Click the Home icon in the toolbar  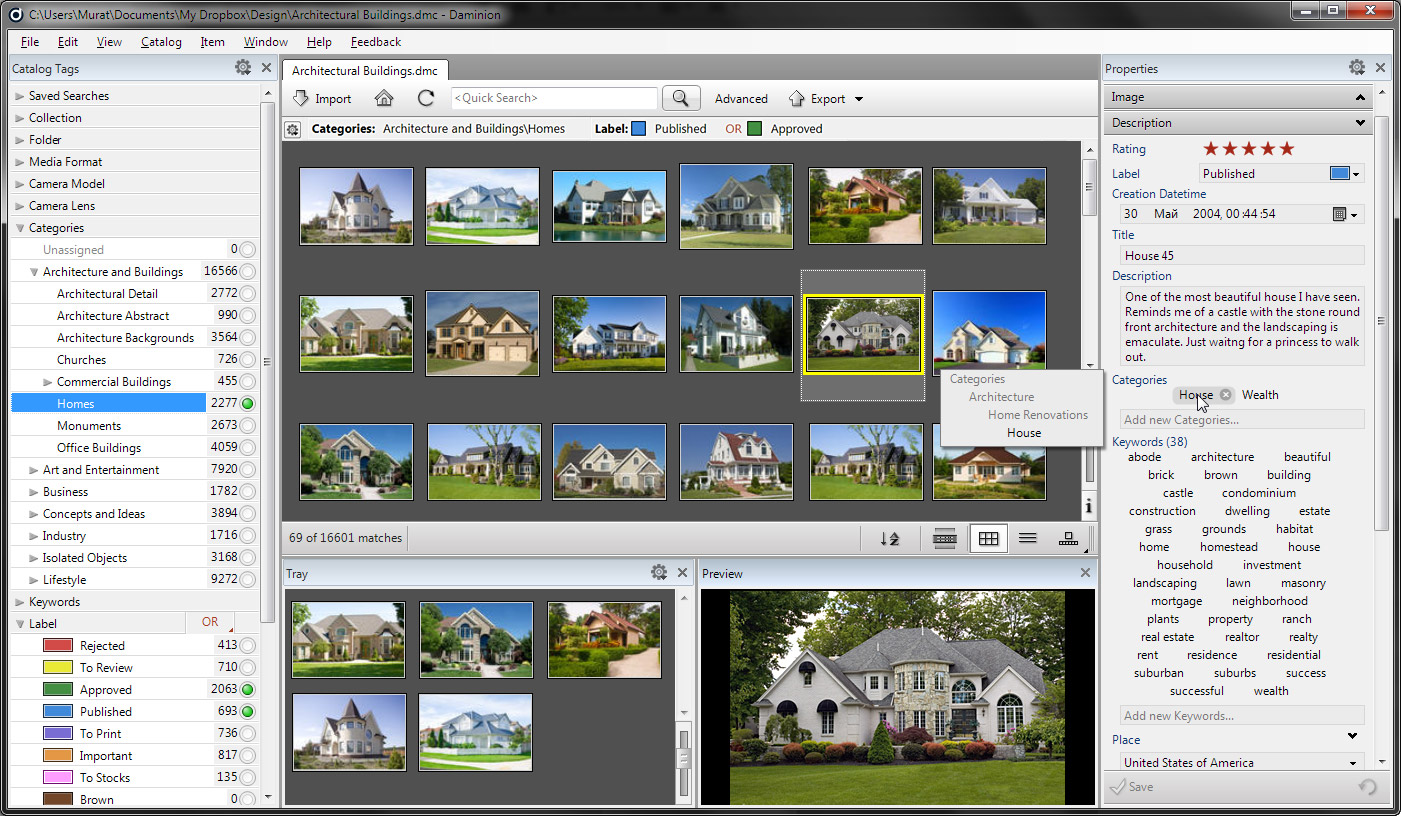point(384,98)
